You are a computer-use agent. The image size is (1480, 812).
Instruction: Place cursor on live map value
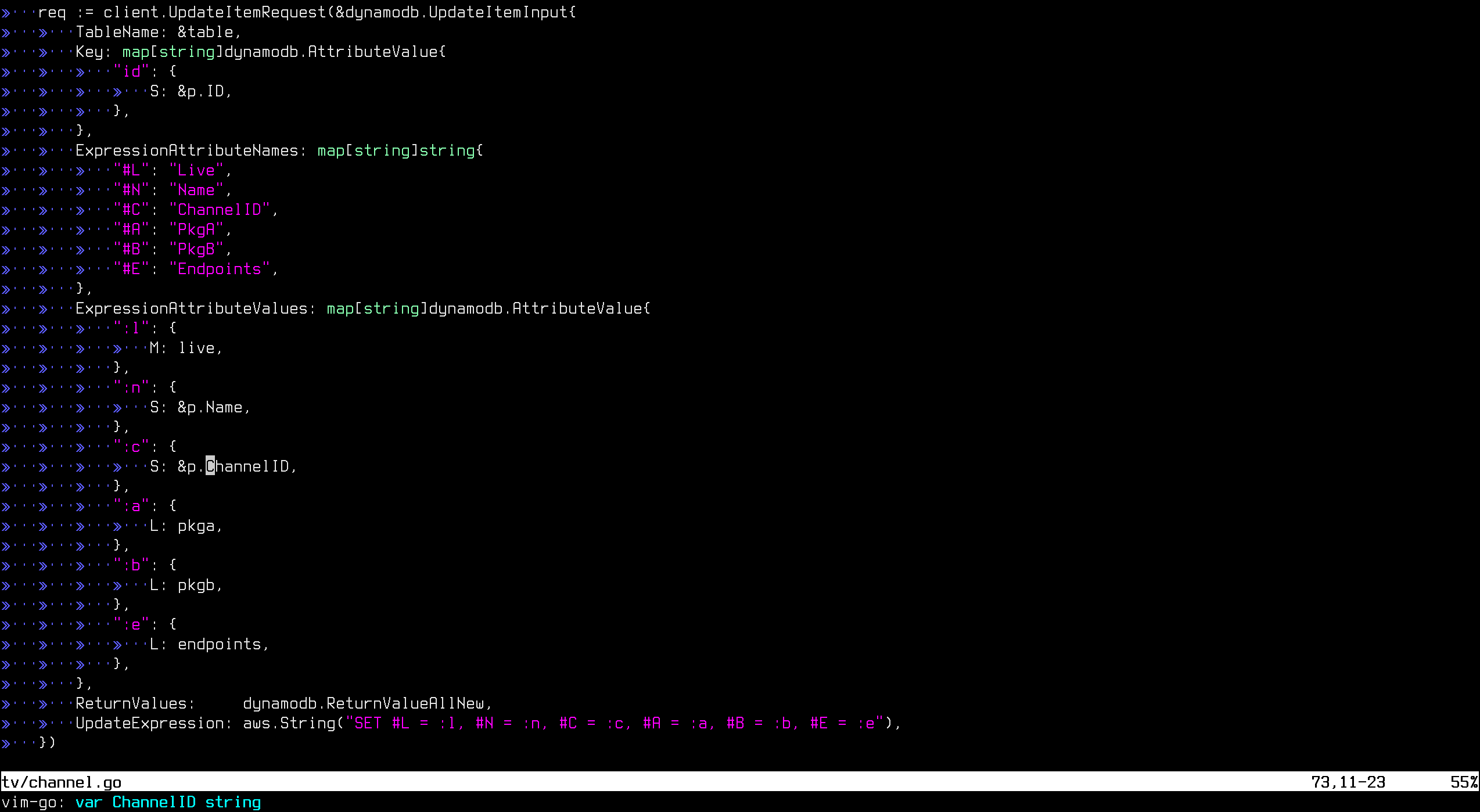tap(196, 348)
